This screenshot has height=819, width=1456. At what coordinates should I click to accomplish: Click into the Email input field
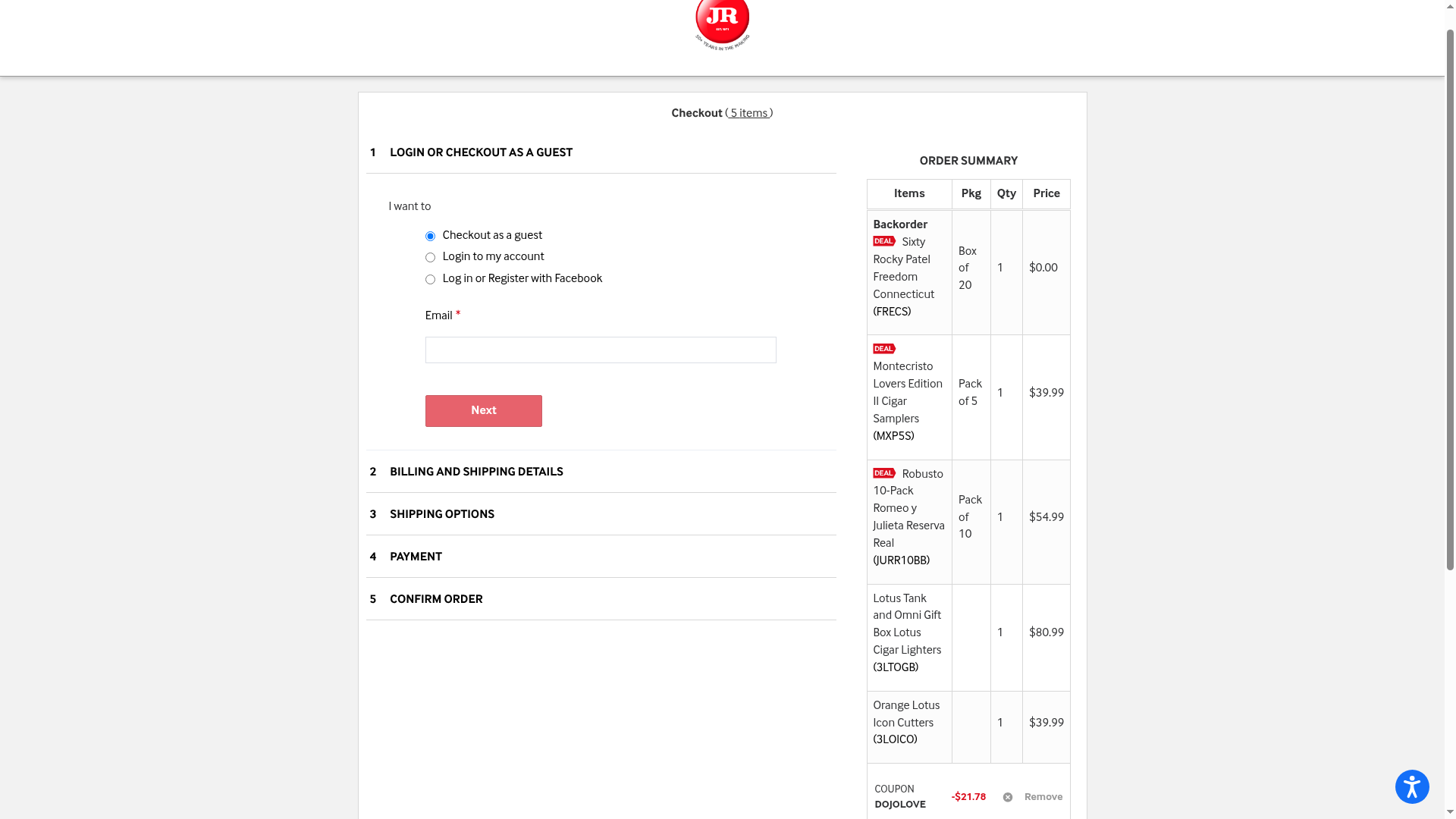(600, 350)
